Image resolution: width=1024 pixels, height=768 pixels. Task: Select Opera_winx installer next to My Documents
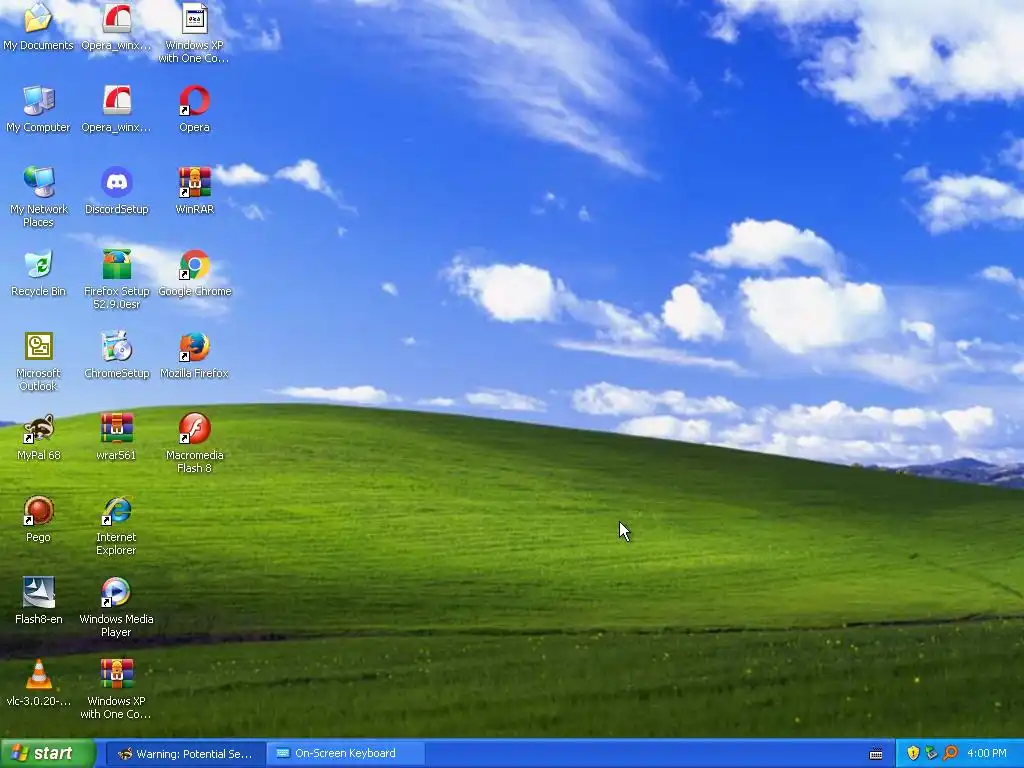coord(116,20)
